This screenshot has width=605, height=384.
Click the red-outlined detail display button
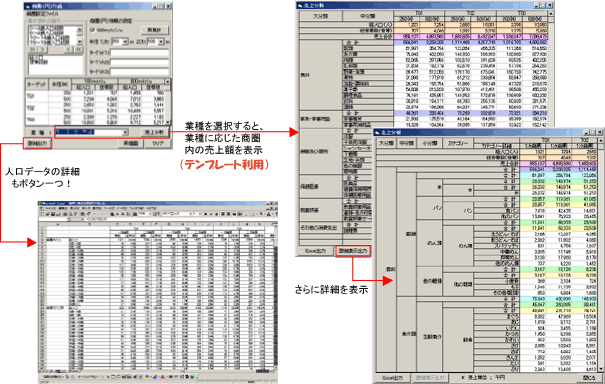click(353, 251)
